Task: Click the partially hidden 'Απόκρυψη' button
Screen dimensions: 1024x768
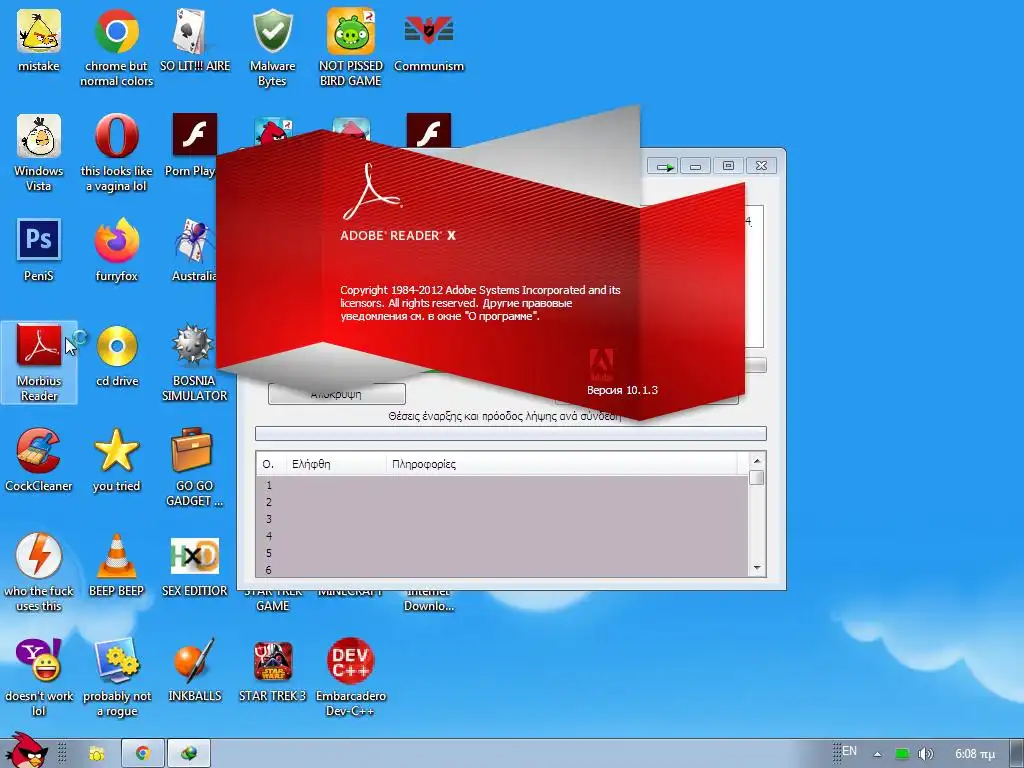Action: [x=337, y=395]
